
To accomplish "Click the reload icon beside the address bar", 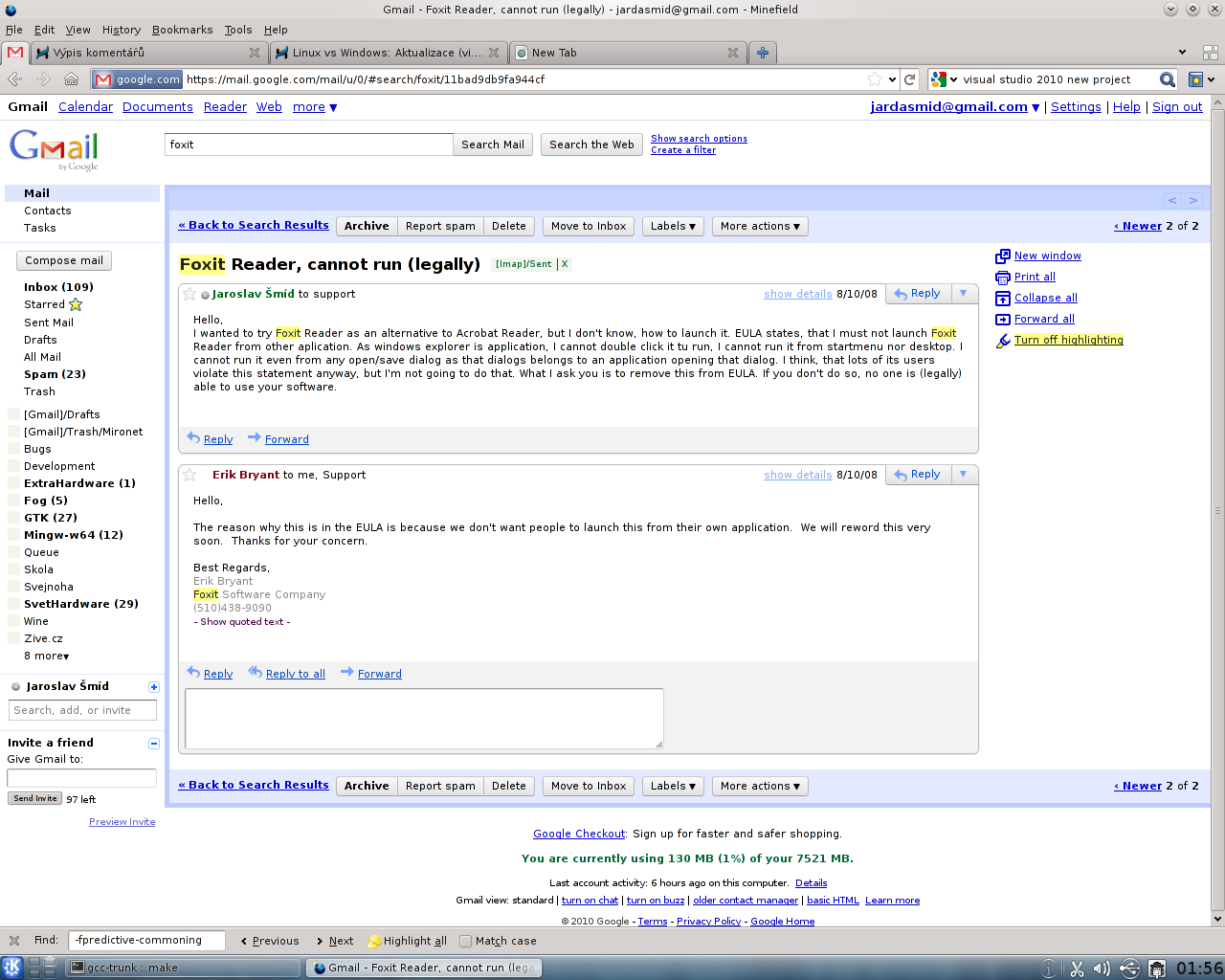I will [x=910, y=79].
